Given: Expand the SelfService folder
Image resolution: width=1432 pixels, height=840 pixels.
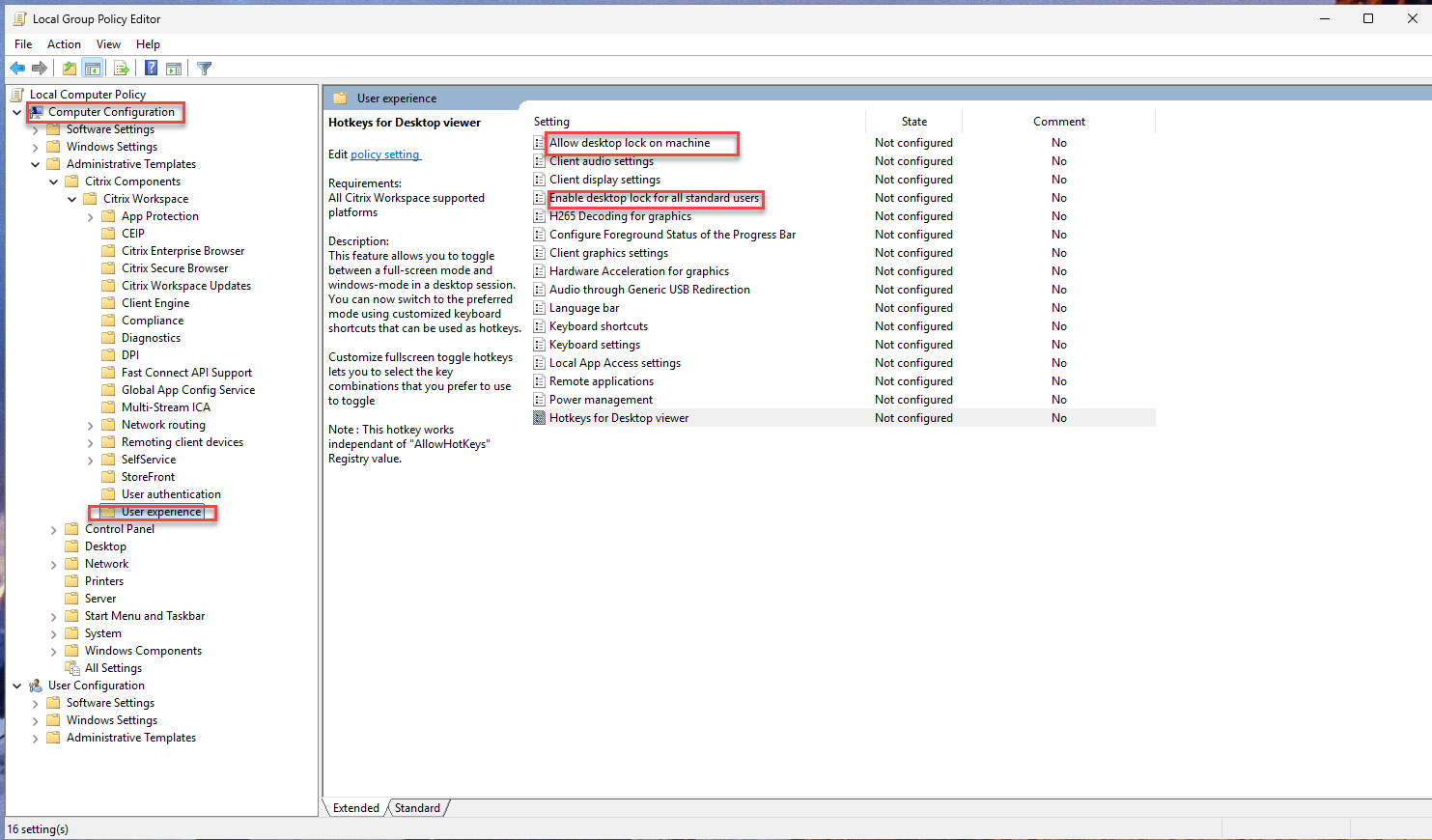Looking at the screenshot, I should click(90, 460).
